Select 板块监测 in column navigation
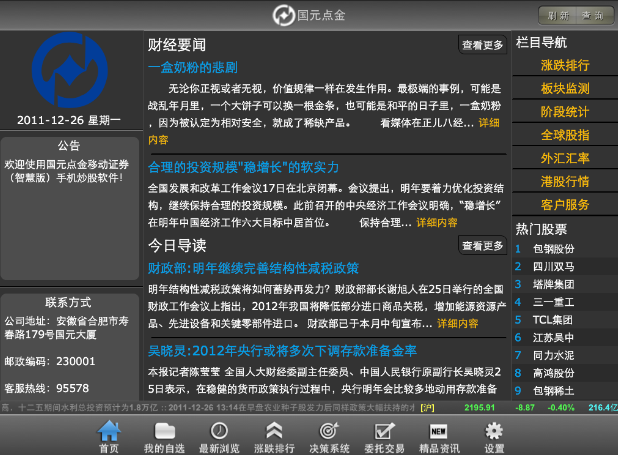 [x=564, y=89]
